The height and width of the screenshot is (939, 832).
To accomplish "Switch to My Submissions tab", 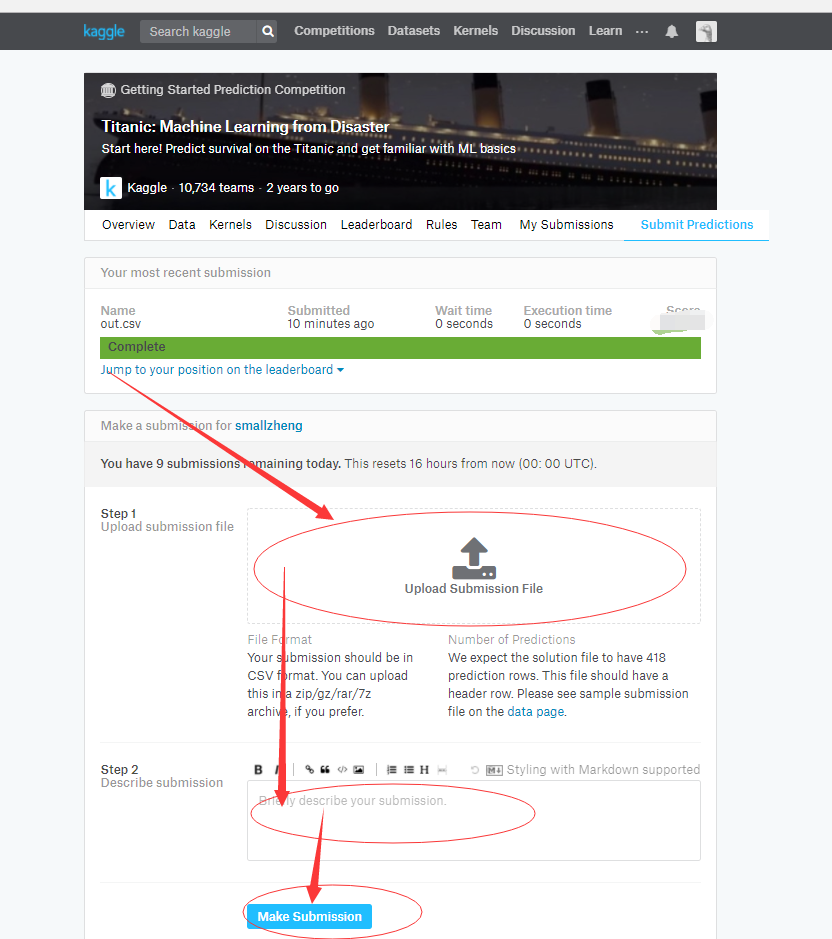I will [566, 225].
